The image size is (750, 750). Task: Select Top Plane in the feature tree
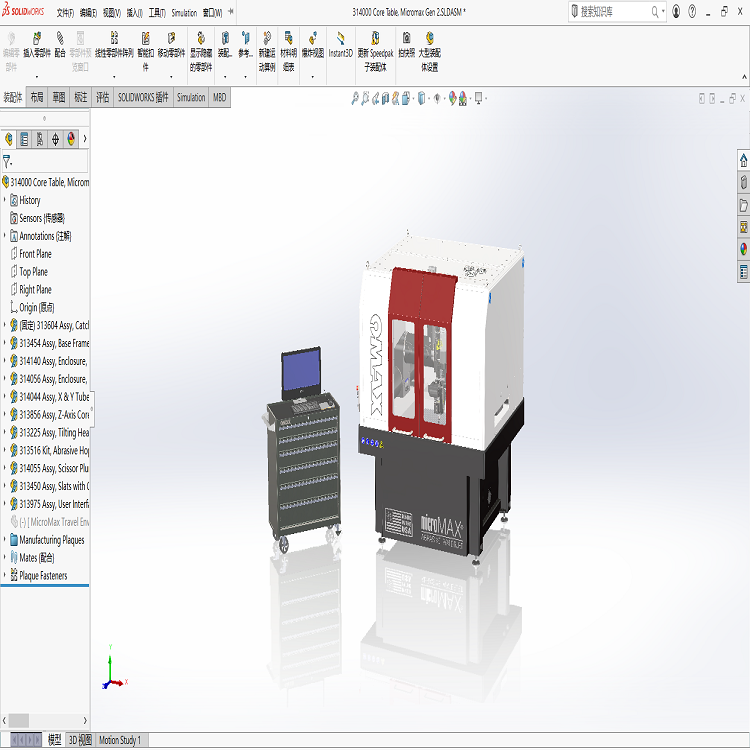[33, 272]
